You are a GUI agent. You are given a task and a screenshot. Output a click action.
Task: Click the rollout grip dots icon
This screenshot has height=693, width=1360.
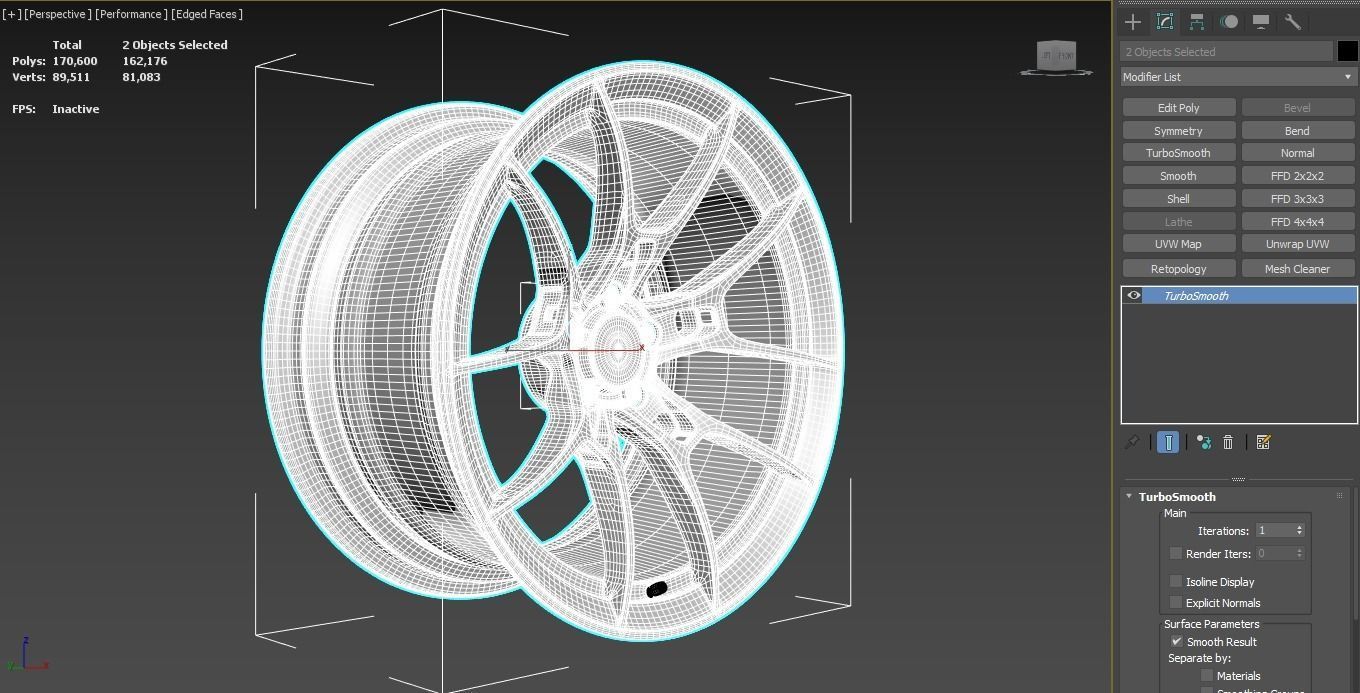coord(1339,496)
